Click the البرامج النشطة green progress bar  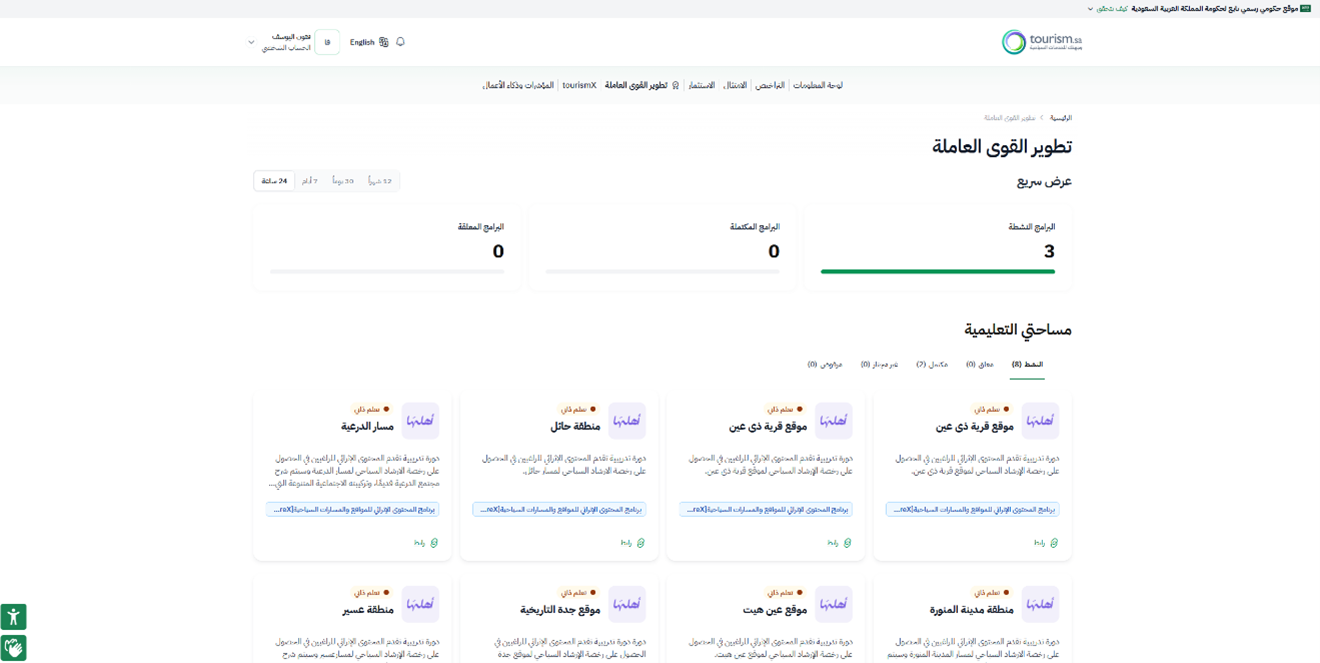click(x=938, y=271)
